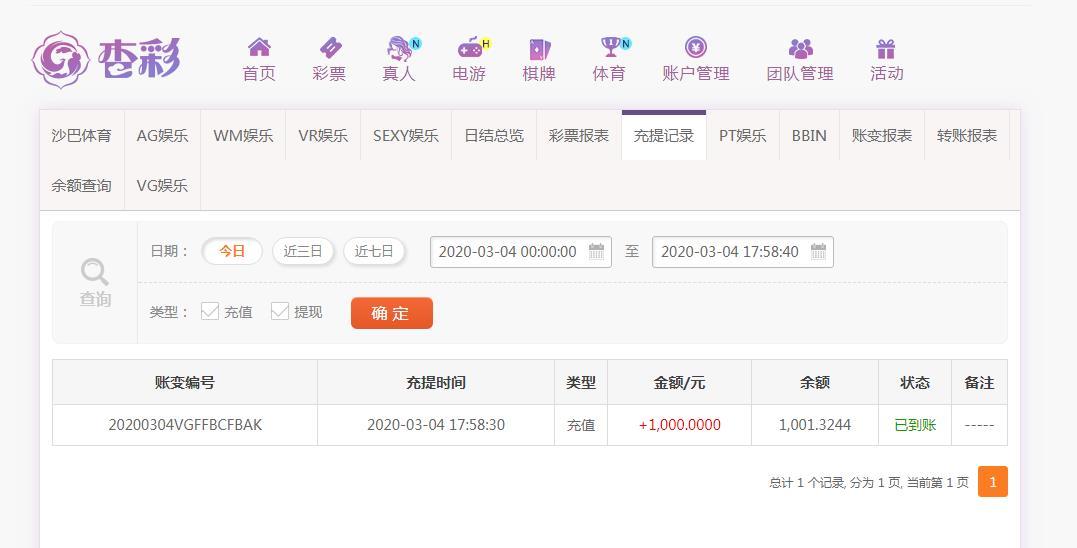Click the +1,000.0000 amount cell

[680, 425]
